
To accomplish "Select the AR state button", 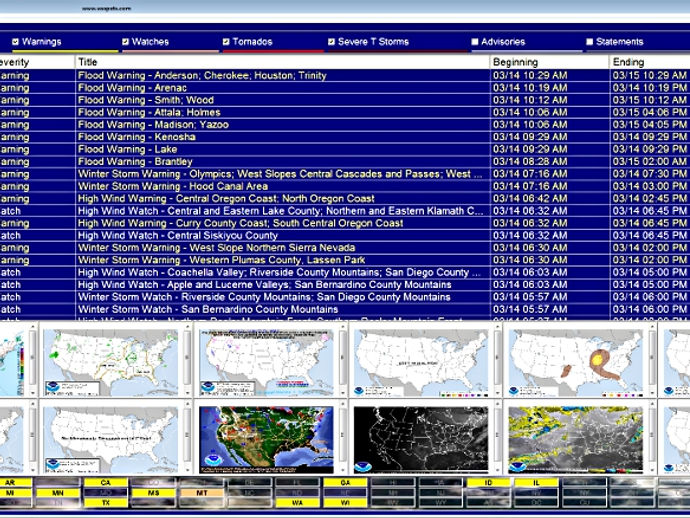I will point(15,482).
